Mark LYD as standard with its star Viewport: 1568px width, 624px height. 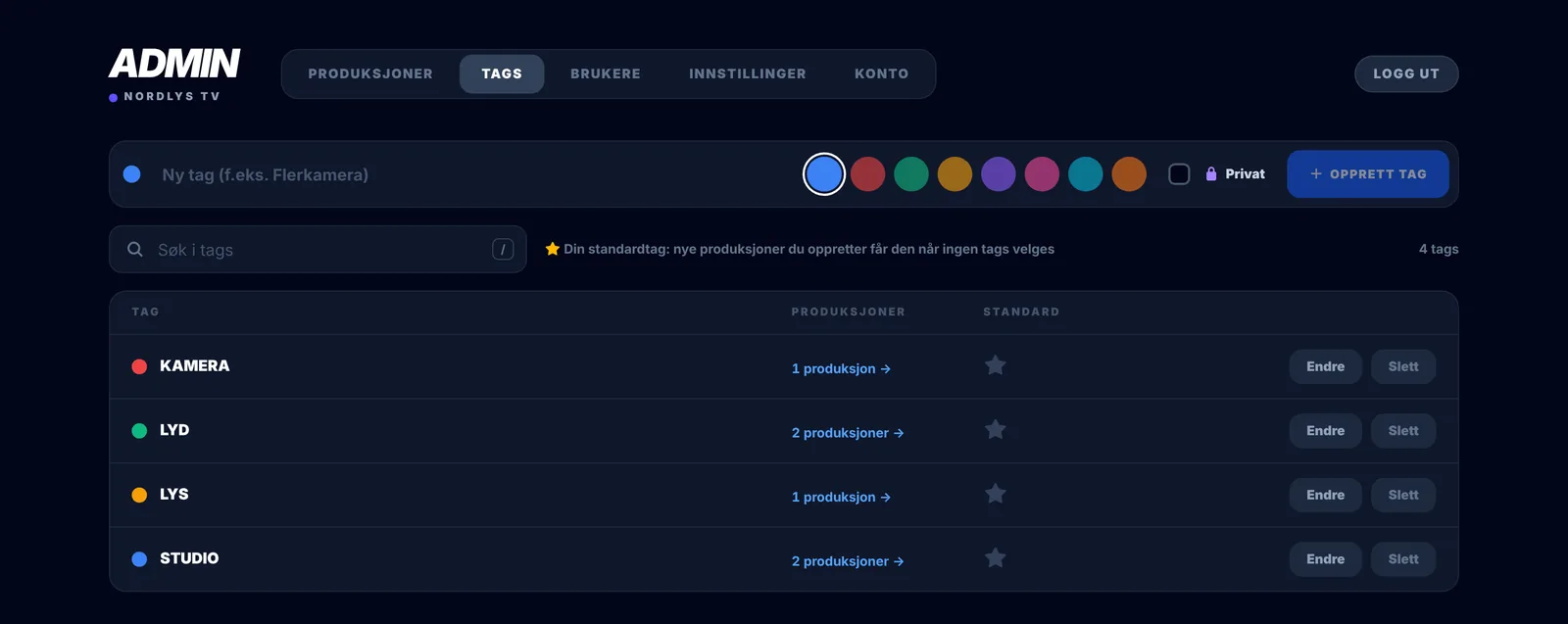tap(996, 430)
